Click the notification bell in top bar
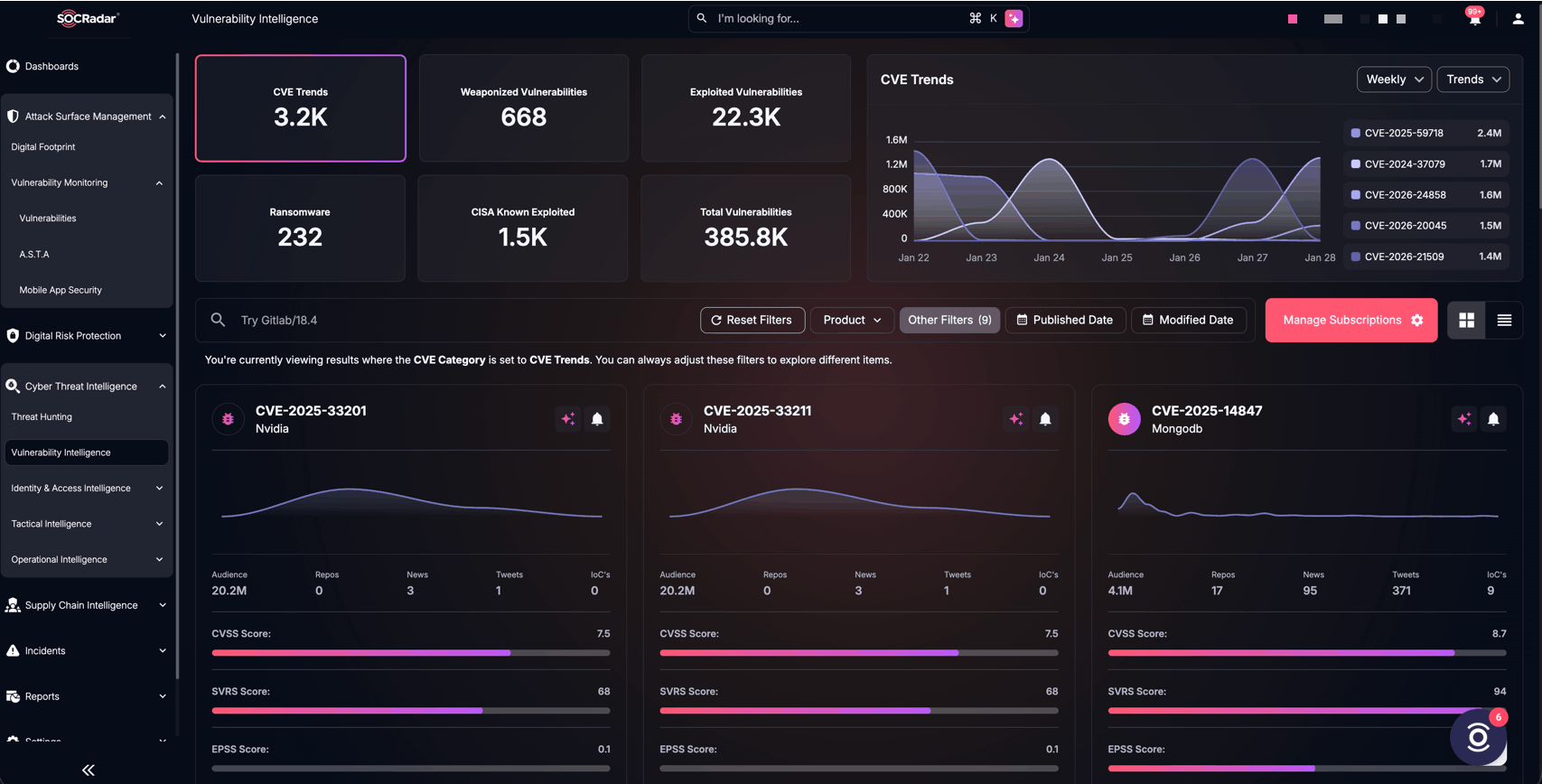 point(1474,19)
